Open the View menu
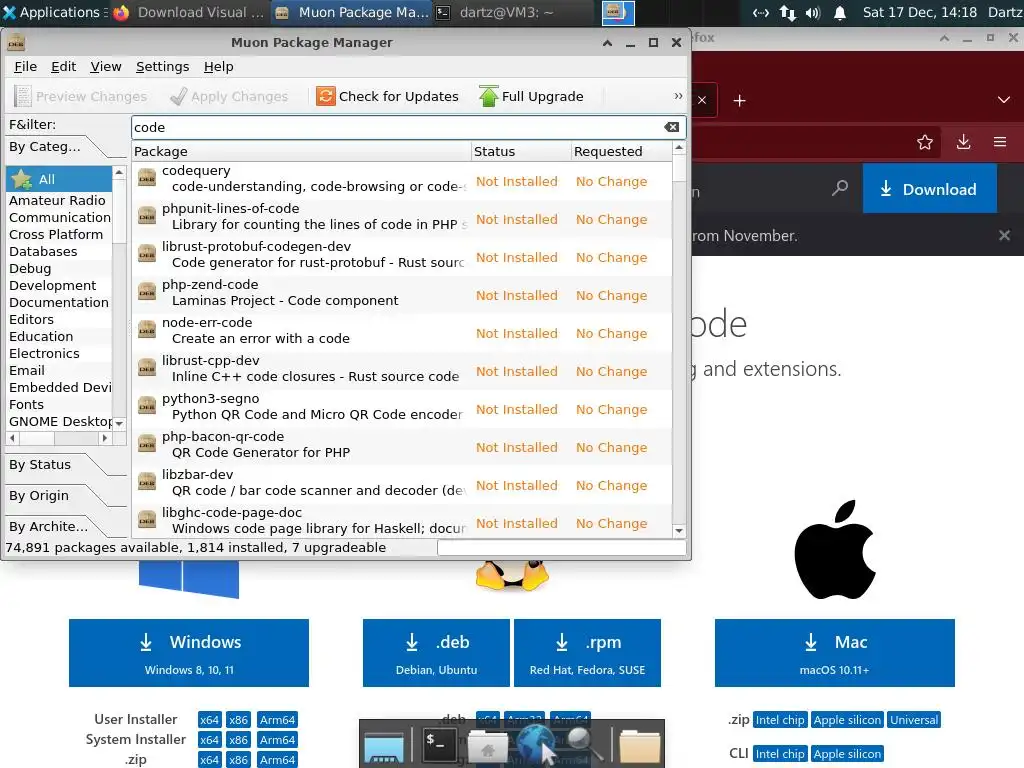Image resolution: width=1024 pixels, height=768 pixels. (106, 67)
